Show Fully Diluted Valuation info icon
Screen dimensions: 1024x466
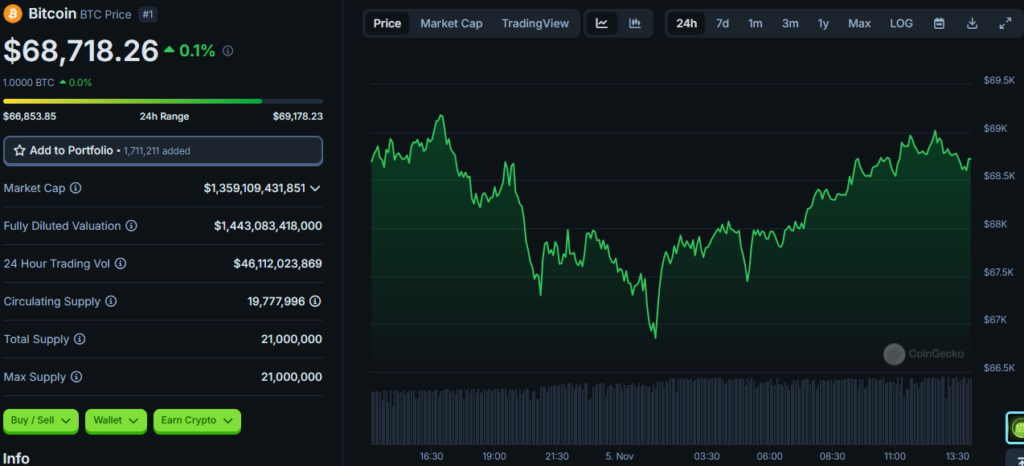[131, 226]
